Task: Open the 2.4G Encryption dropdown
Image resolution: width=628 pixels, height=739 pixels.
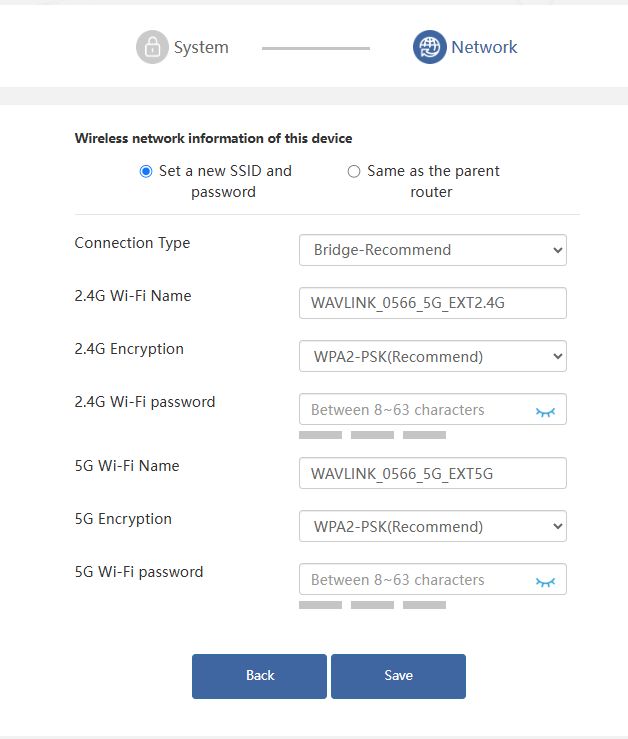Action: click(433, 356)
